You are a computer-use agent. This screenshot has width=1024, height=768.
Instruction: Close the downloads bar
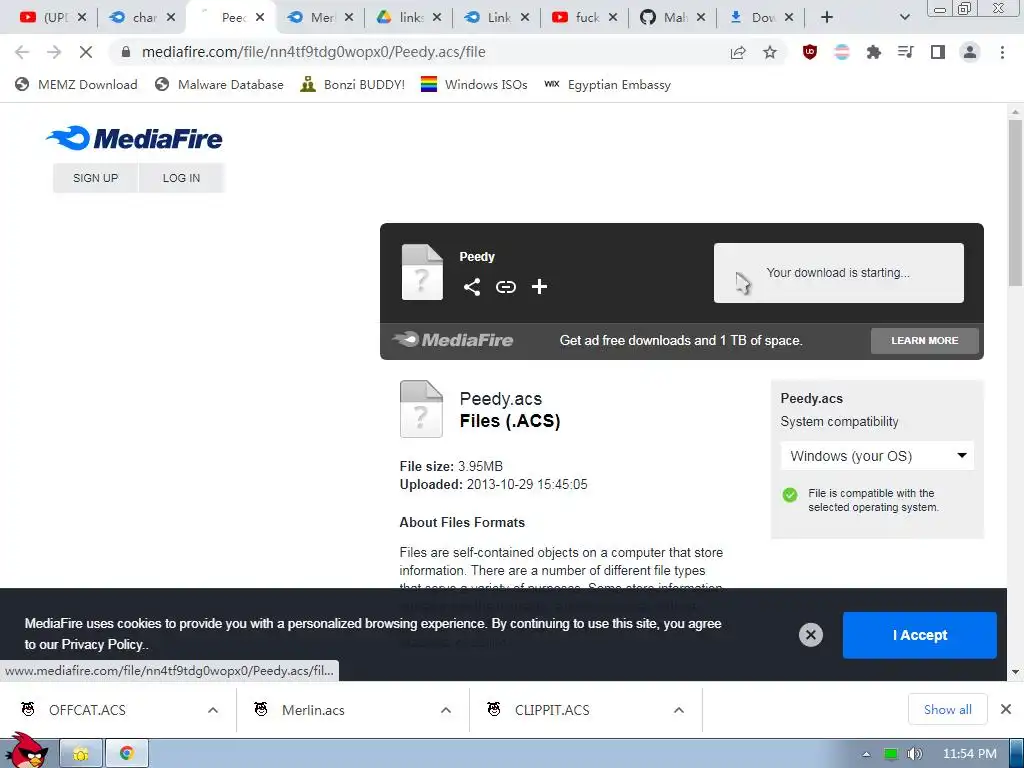[1006, 709]
